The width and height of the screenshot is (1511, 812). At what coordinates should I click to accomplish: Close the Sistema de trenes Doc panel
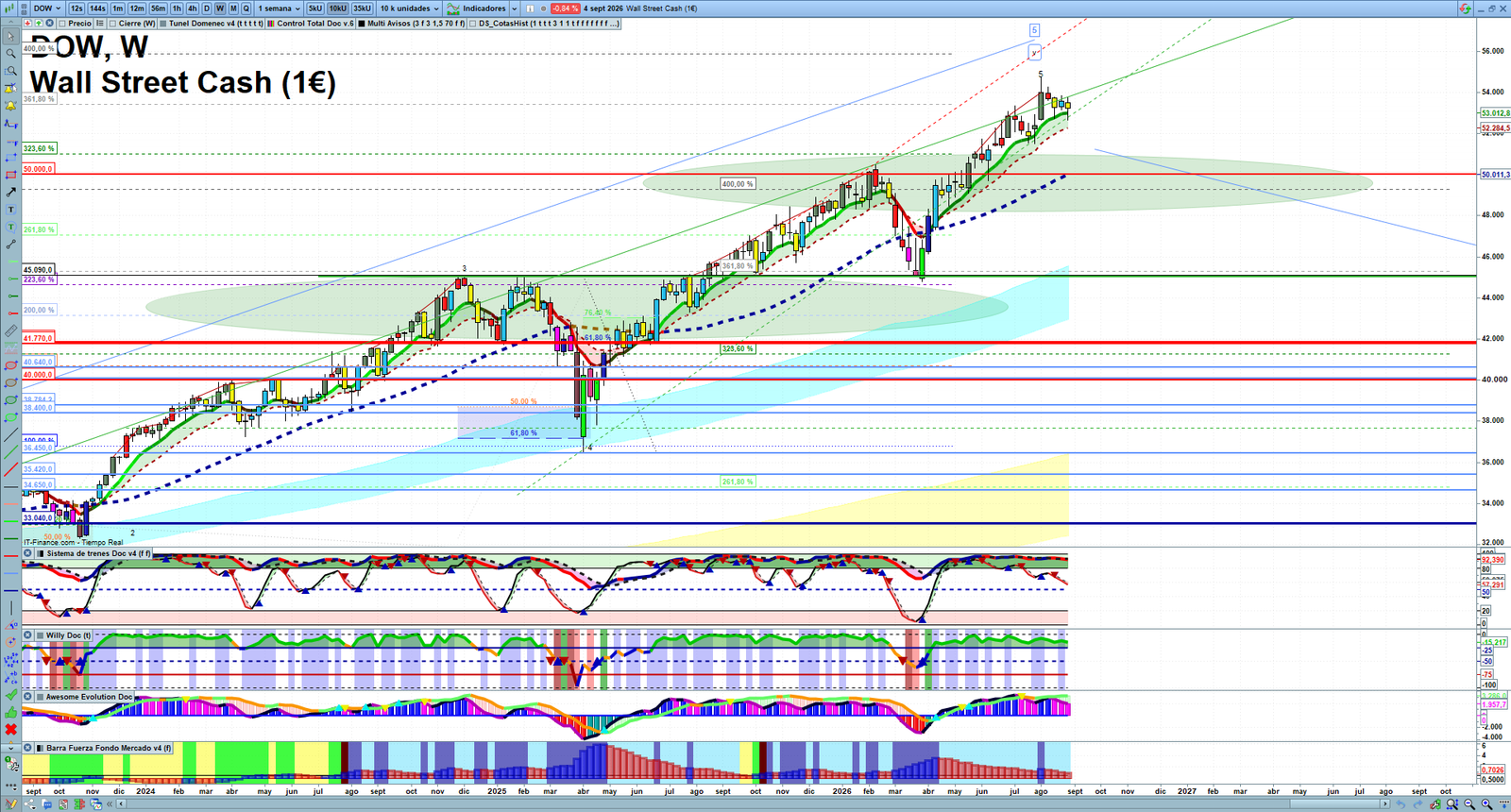27,553
